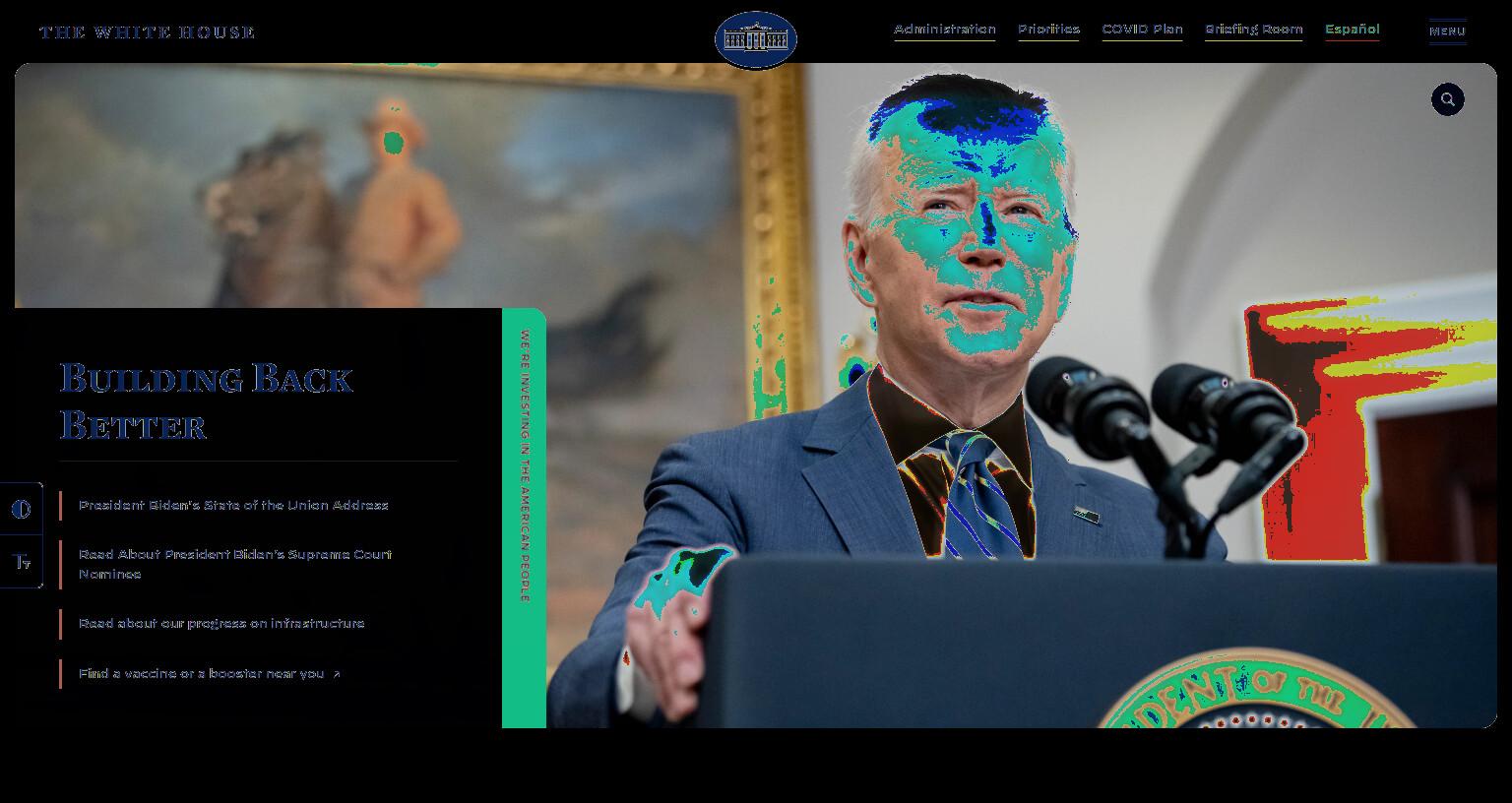This screenshot has width=1512, height=803.
Task: Click vertical text 'We're investing in the American people'
Action: tap(525, 465)
